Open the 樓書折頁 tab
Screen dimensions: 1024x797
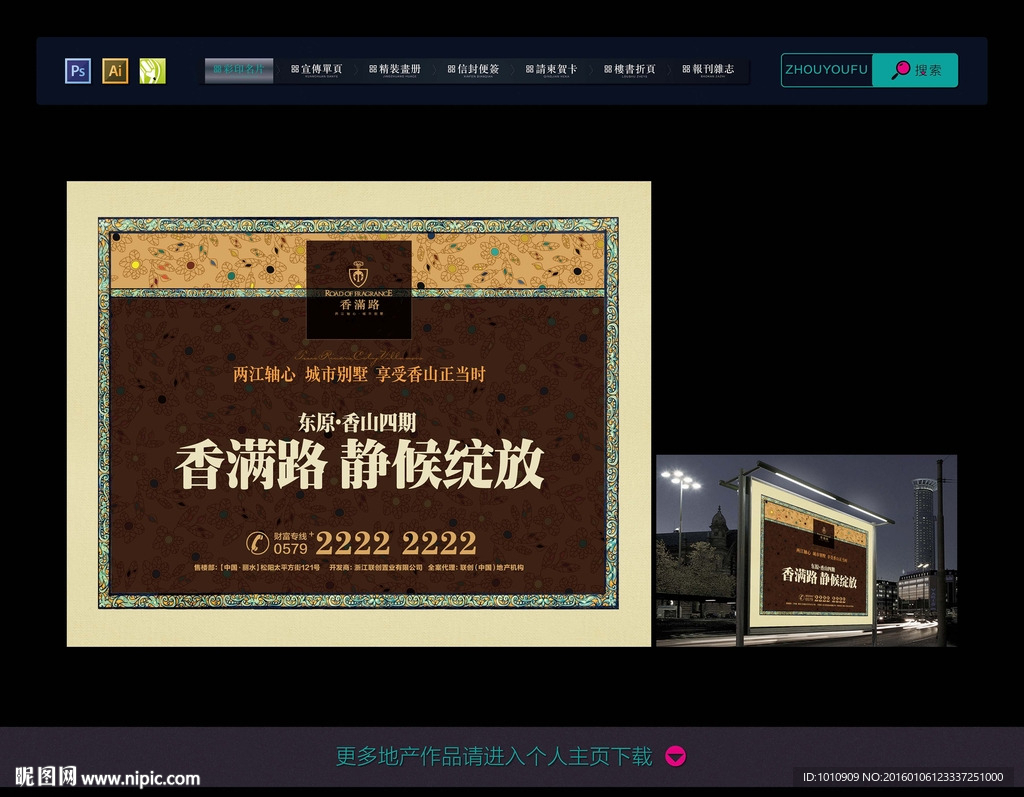pyautogui.click(x=630, y=70)
